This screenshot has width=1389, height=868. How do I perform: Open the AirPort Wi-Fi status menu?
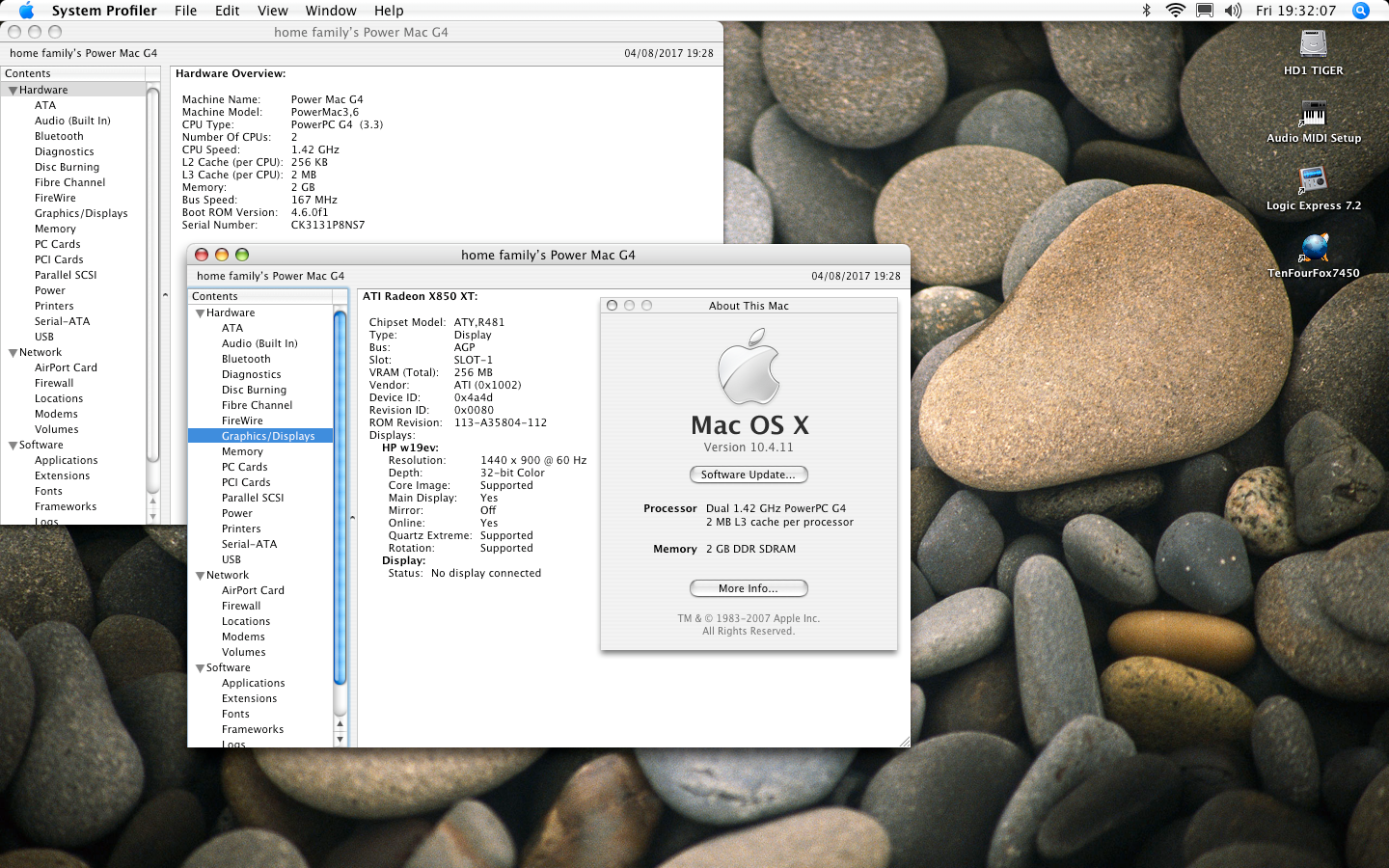point(1175,11)
